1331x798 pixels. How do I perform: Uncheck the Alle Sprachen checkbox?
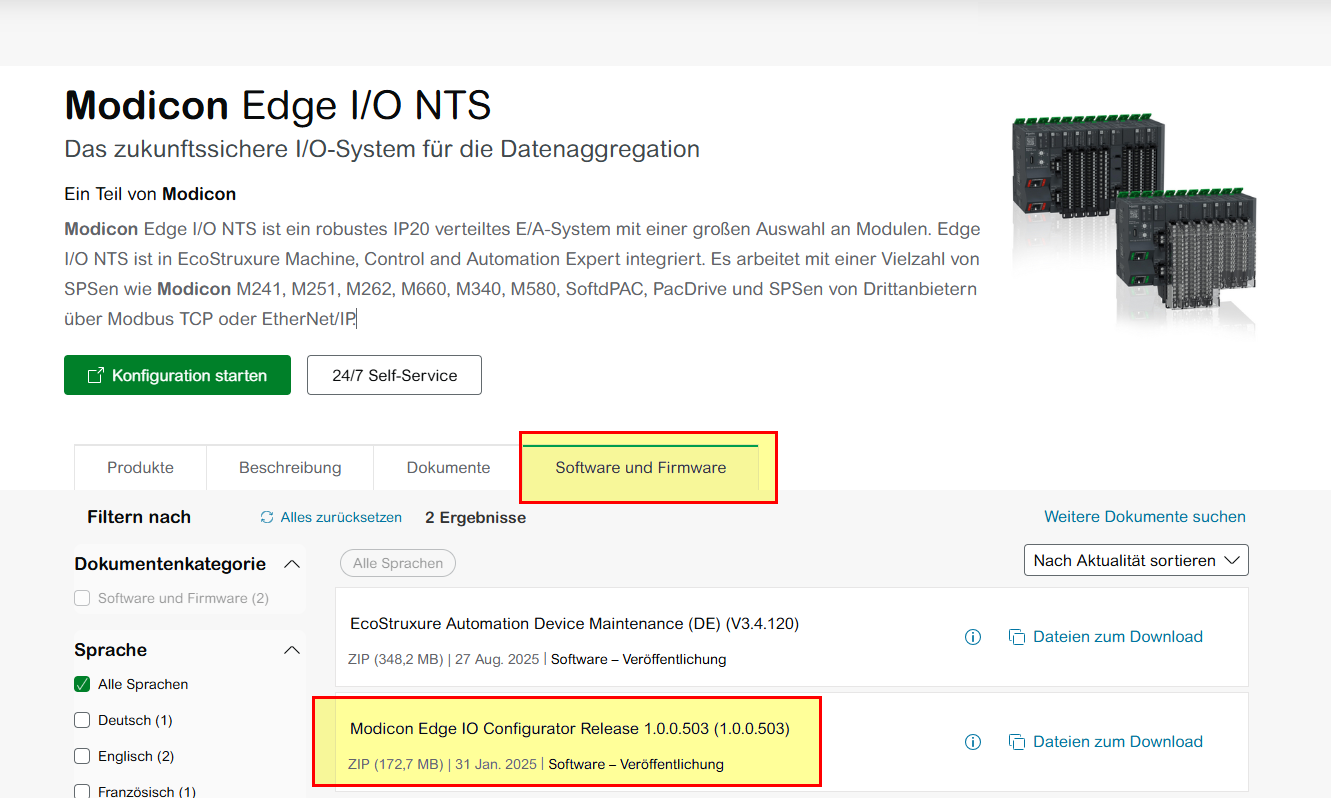coord(82,685)
